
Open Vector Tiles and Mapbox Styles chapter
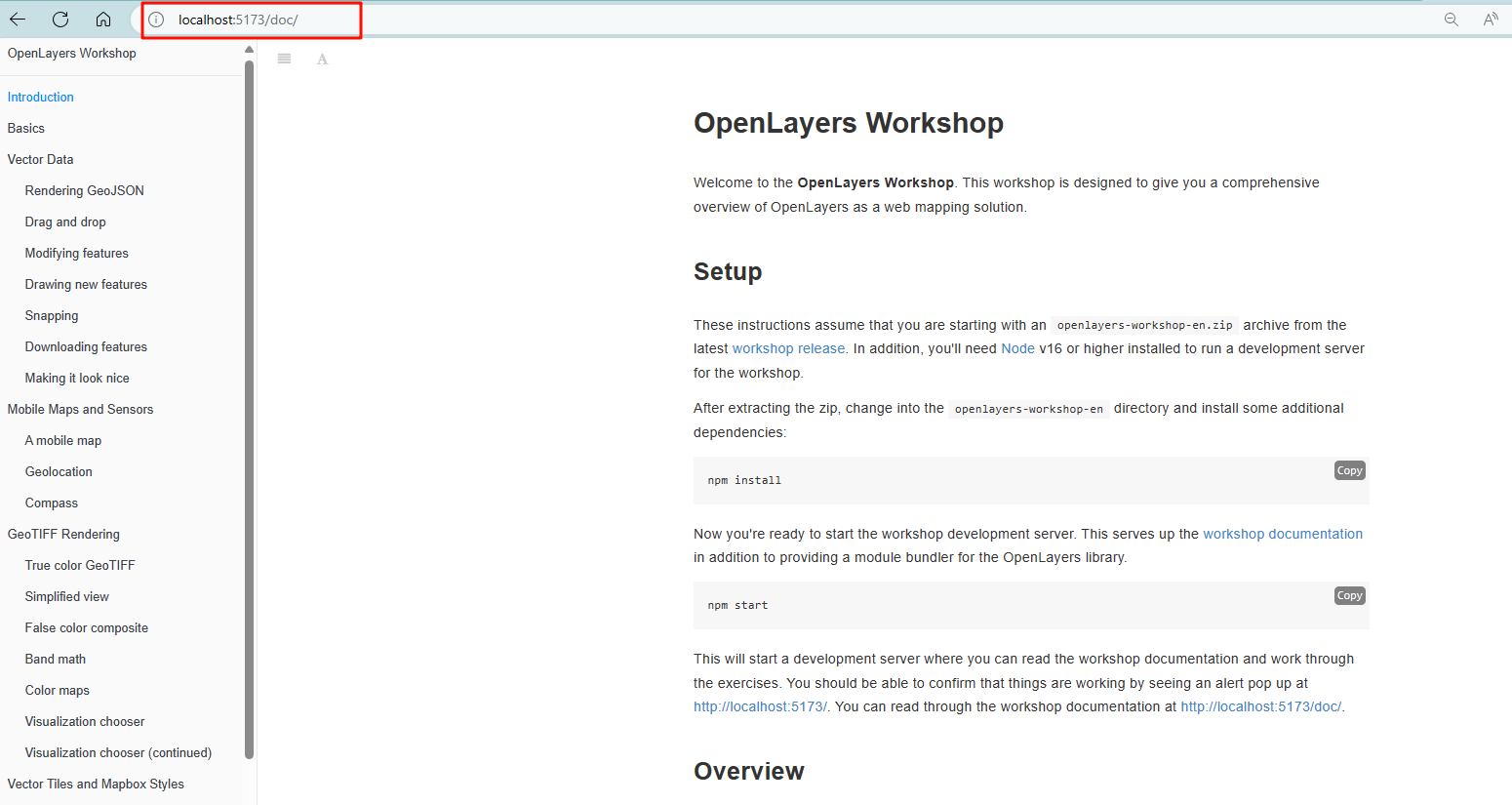coord(96,784)
